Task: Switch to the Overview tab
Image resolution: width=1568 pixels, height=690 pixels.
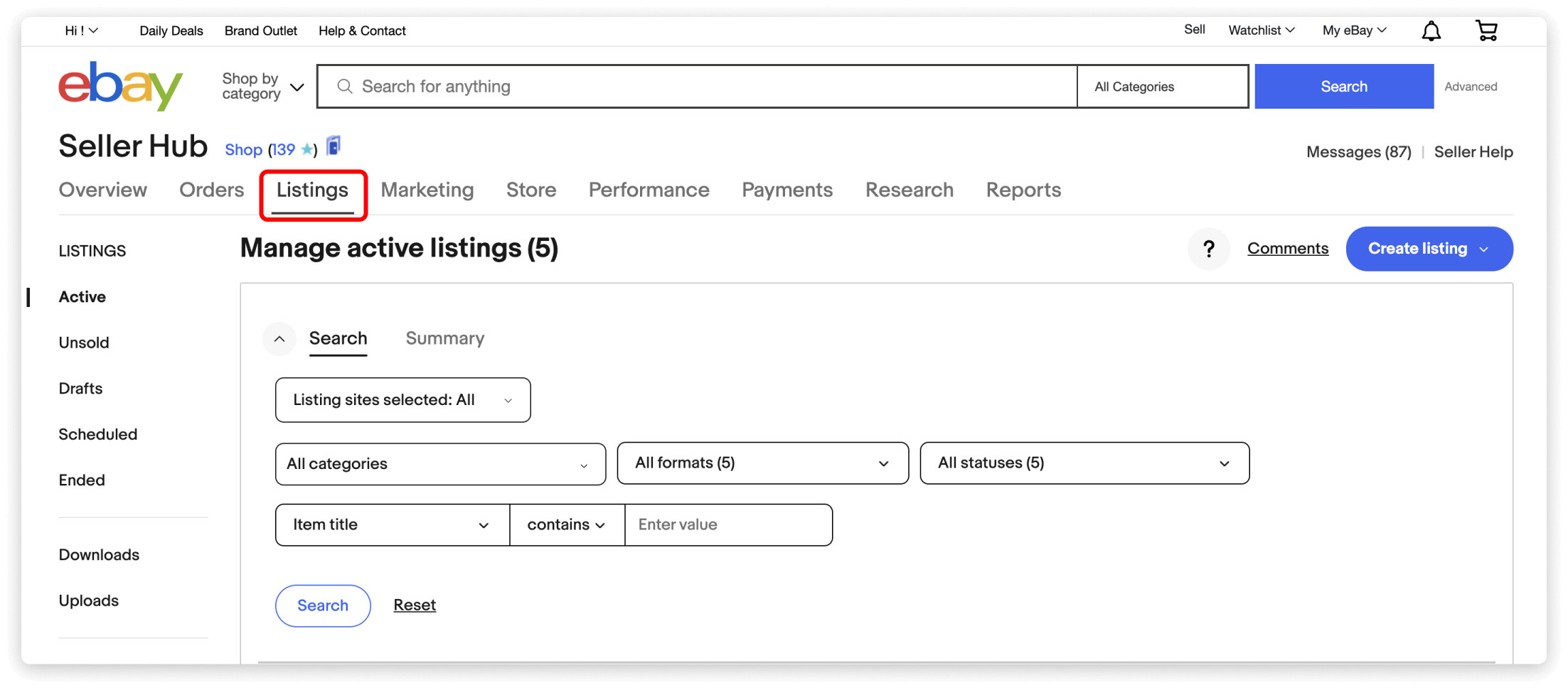Action: pos(102,190)
